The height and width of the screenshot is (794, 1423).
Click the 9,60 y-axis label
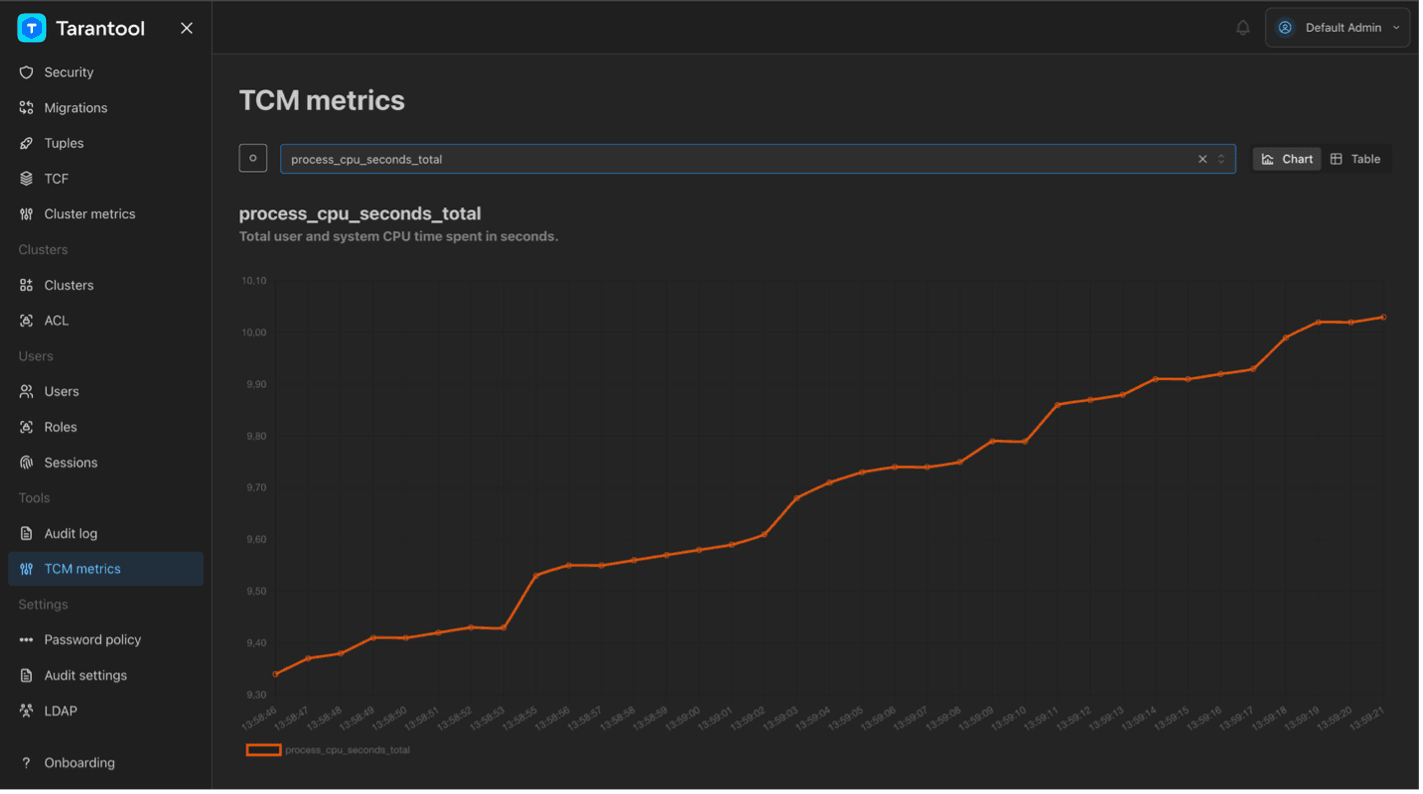(x=257, y=540)
